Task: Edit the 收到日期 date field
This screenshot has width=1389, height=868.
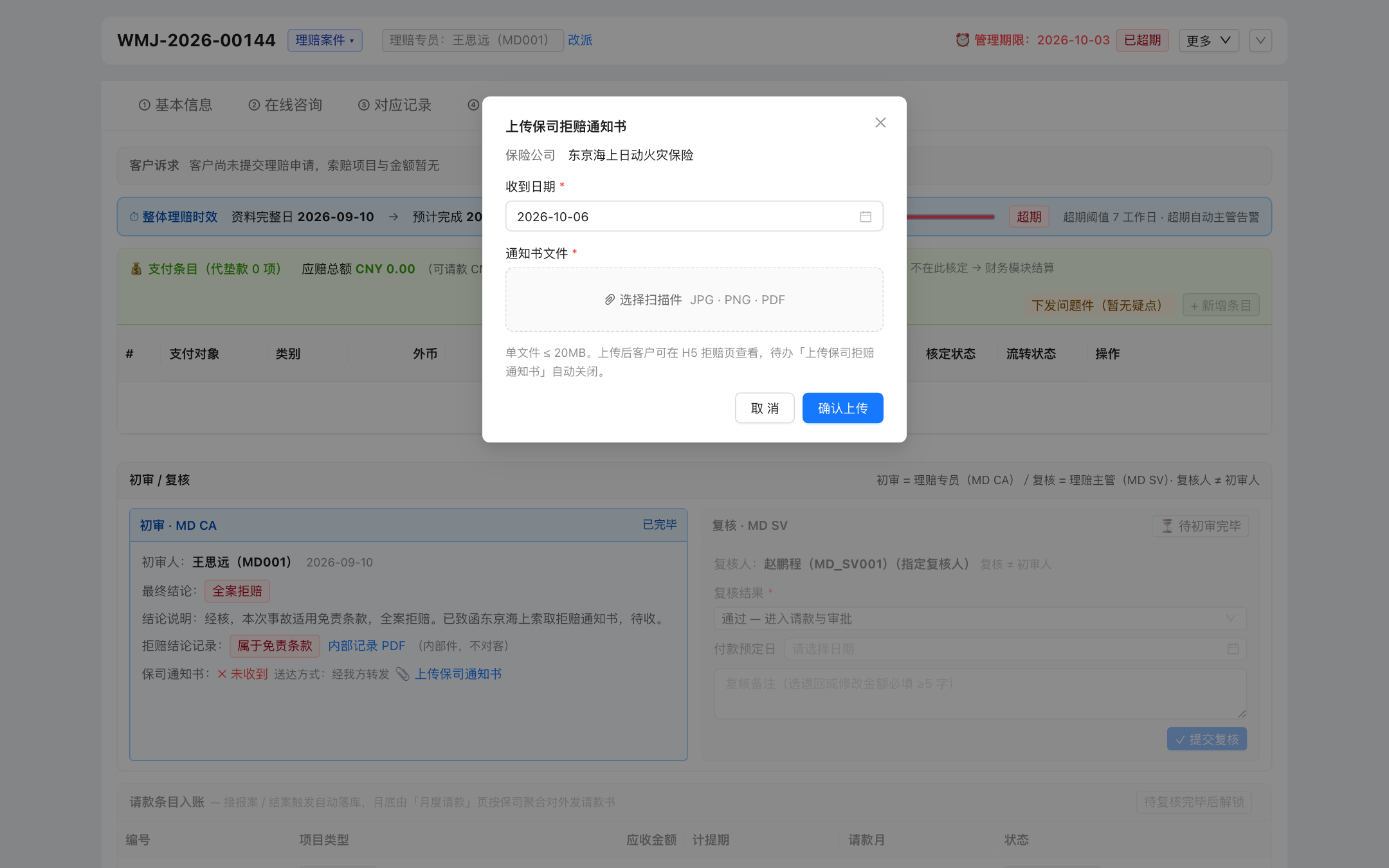Action: [x=694, y=217]
